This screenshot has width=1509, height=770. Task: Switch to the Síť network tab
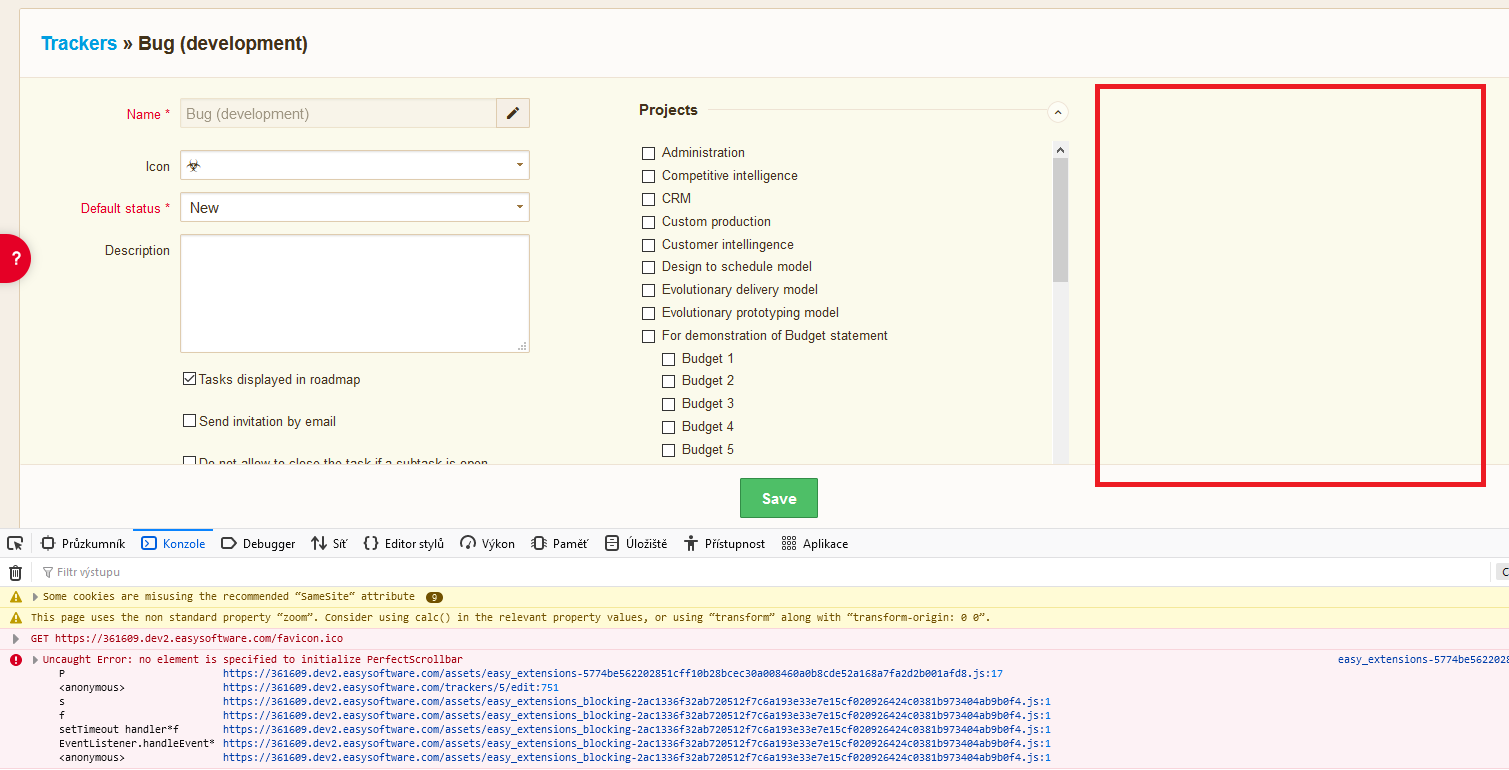click(329, 544)
